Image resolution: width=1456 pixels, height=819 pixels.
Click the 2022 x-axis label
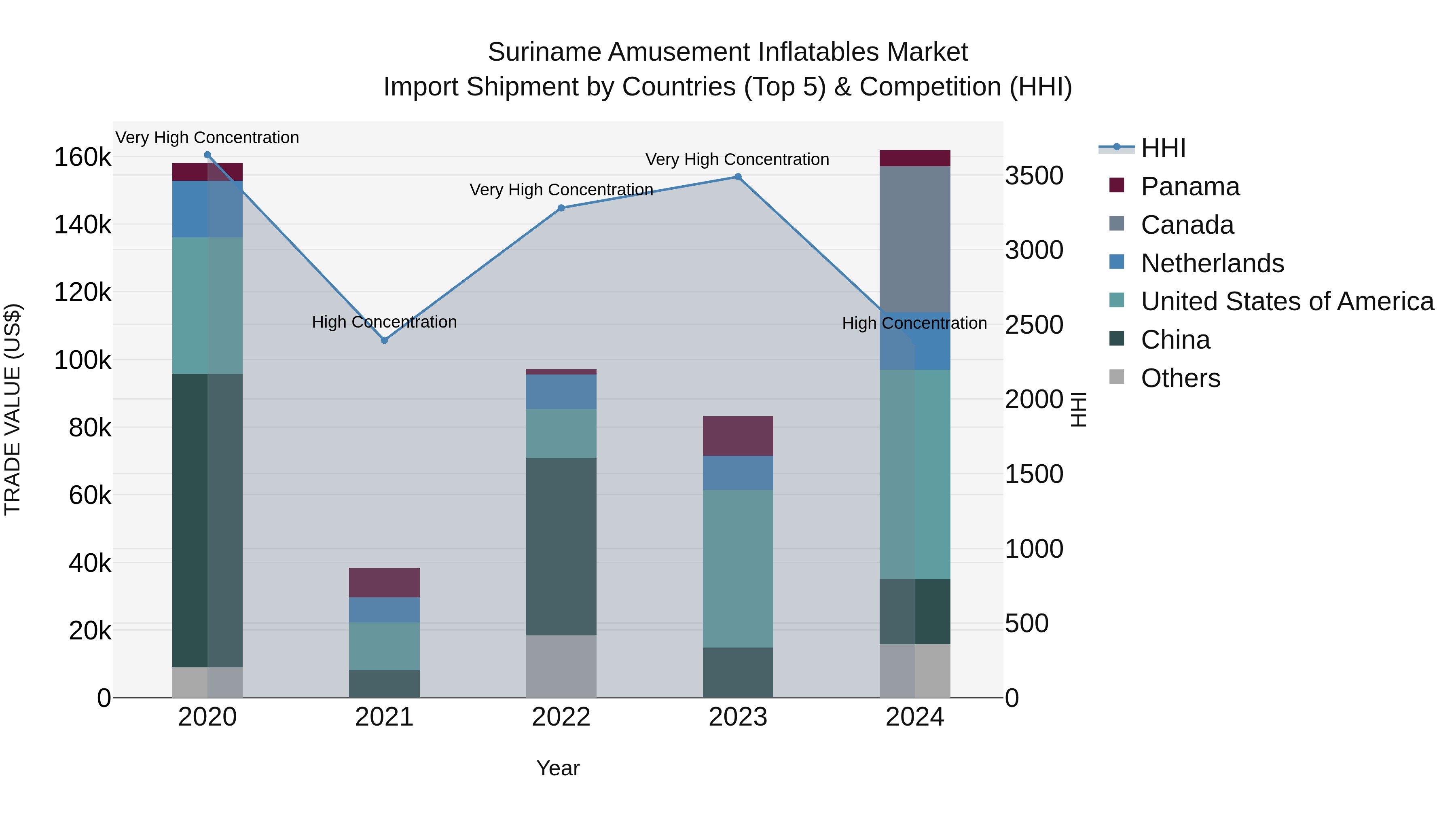561,717
